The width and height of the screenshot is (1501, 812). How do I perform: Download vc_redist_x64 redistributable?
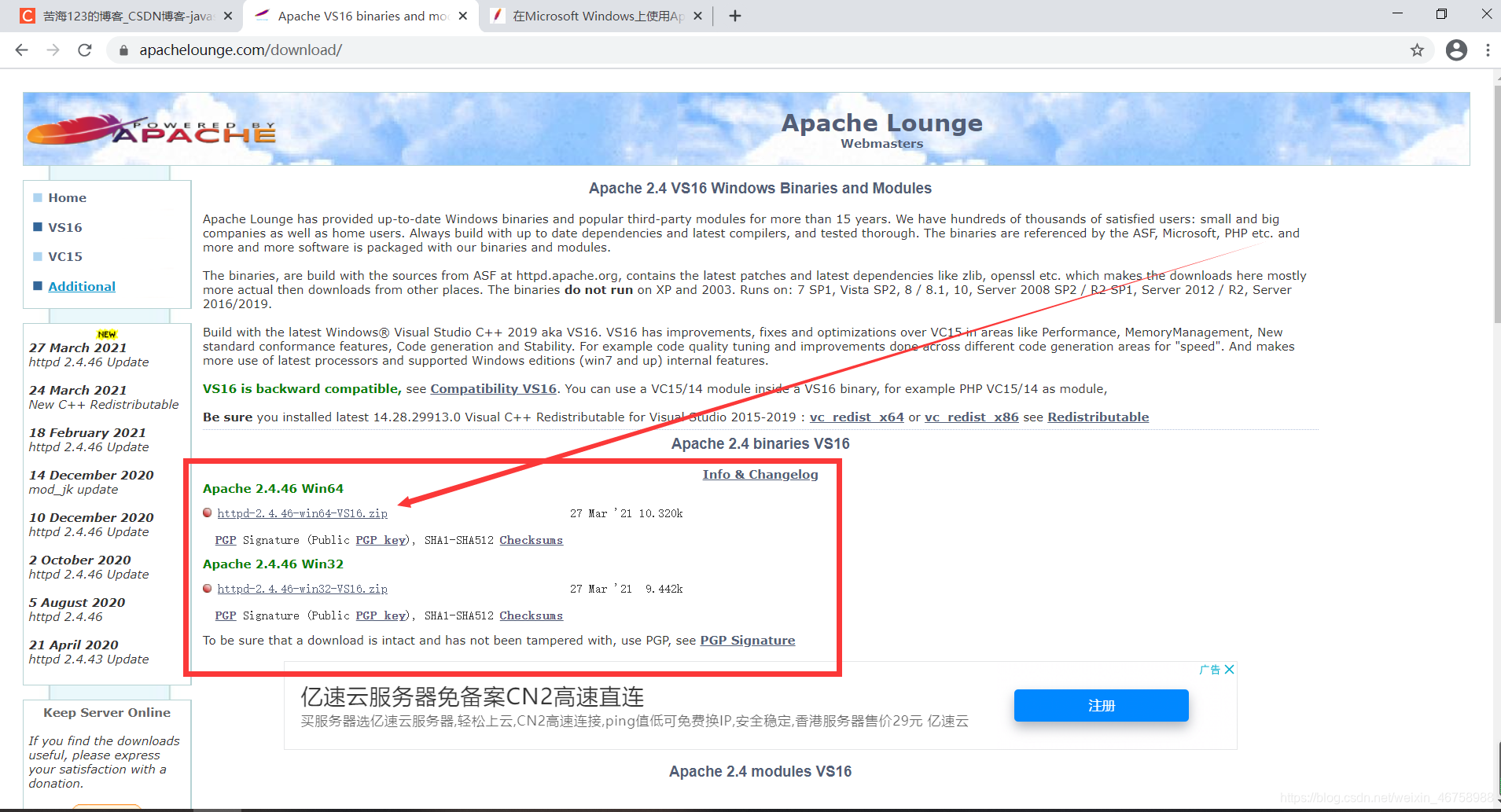point(856,417)
